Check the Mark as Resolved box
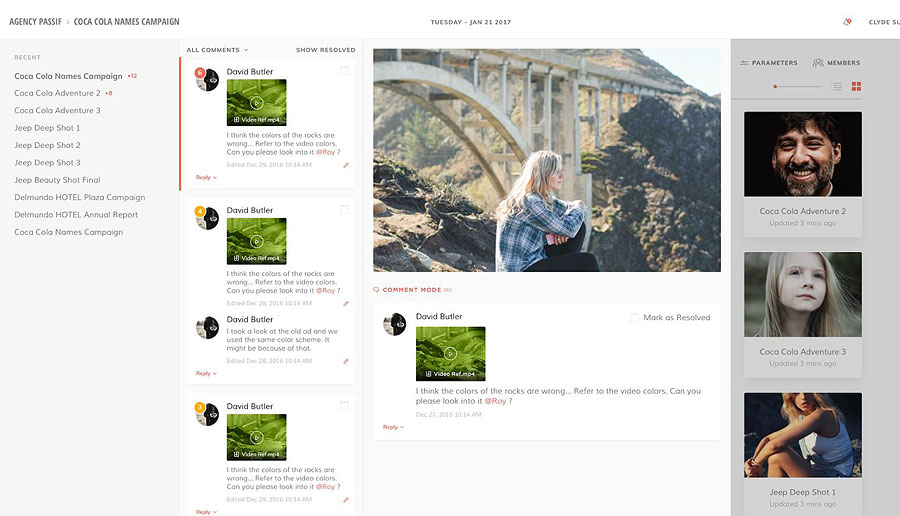Image resolution: width=900 pixels, height=516 pixels. [634, 317]
